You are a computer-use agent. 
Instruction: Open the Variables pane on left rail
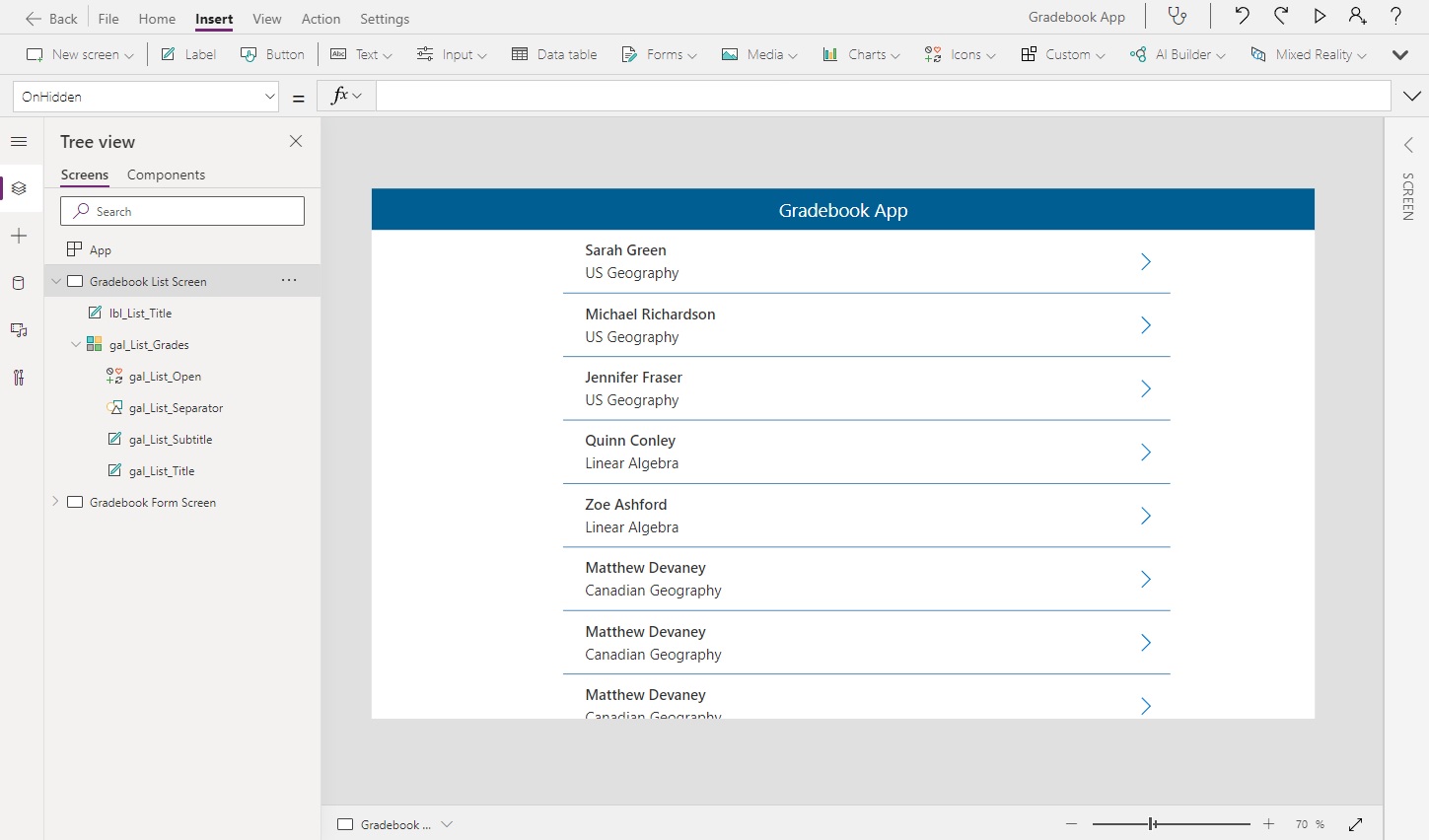(19, 378)
